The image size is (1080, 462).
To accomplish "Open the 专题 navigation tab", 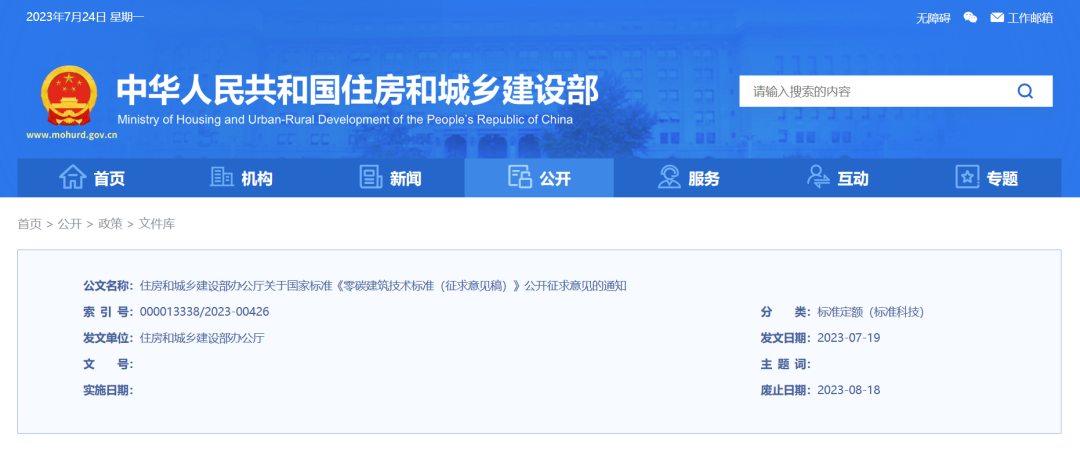I will tap(986, 178).
